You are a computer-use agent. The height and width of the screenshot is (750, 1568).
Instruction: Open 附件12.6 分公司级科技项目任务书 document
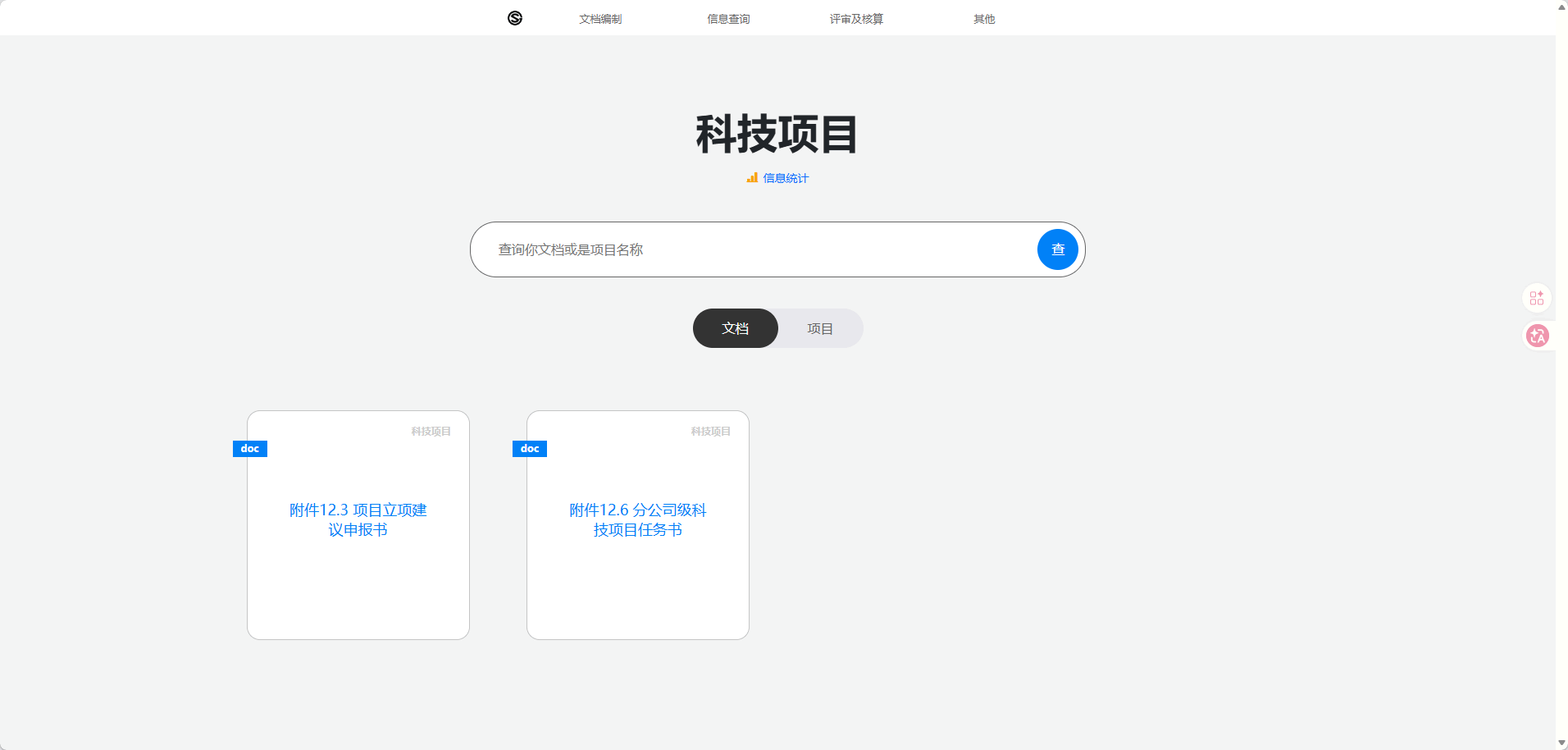pyautogui.click(x=638, y=520)
